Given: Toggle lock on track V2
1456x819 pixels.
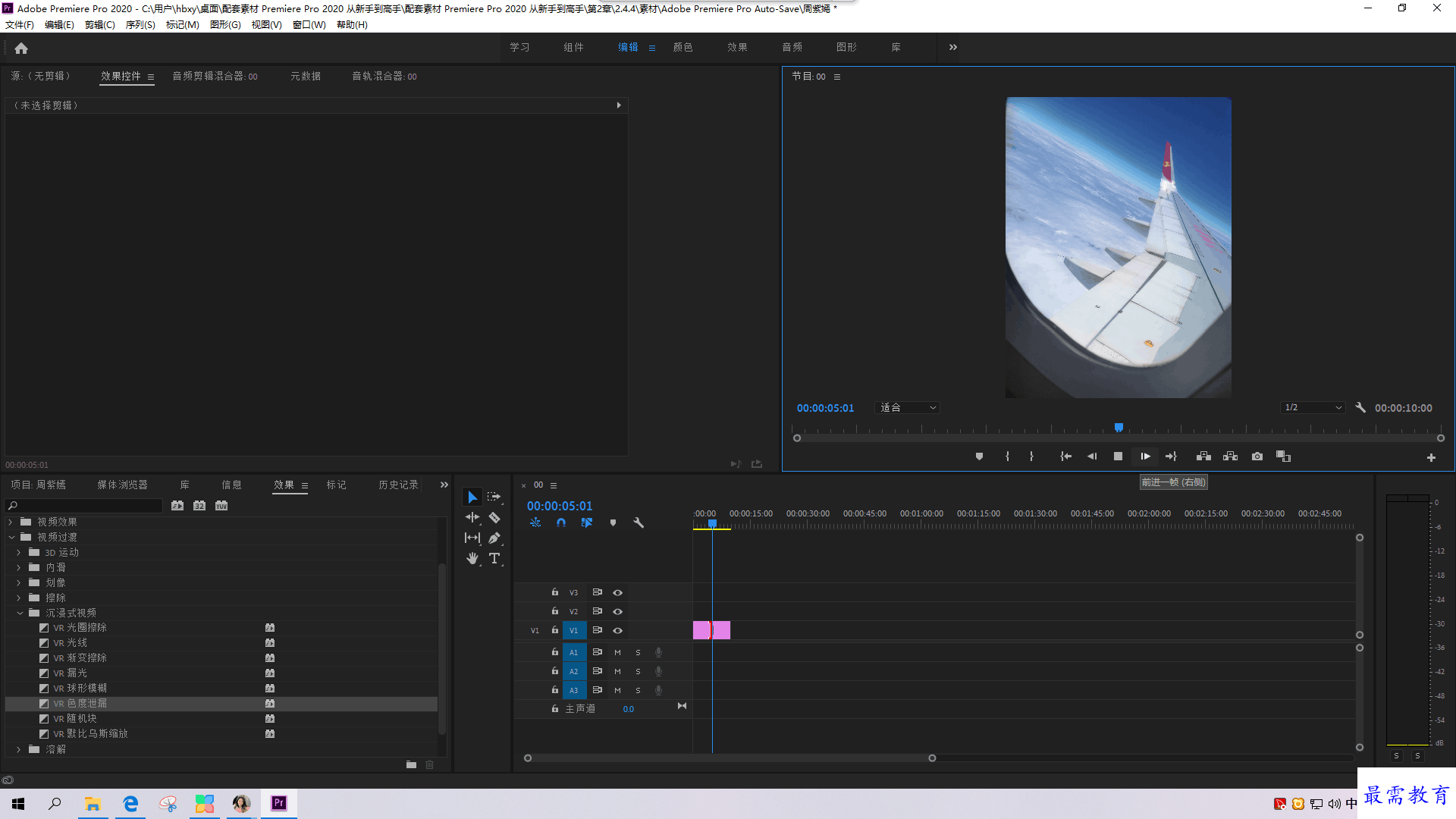Looking at the screenshot, I should (x=554, y=611).
